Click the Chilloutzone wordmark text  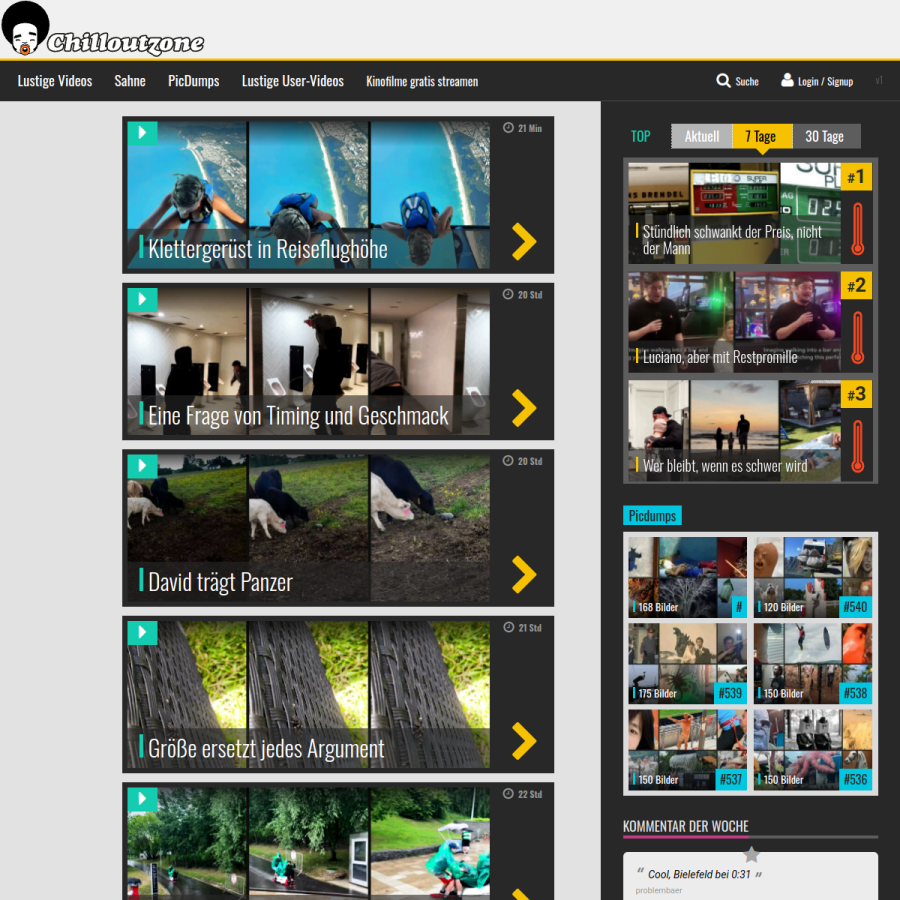click(x=126, y=43)
